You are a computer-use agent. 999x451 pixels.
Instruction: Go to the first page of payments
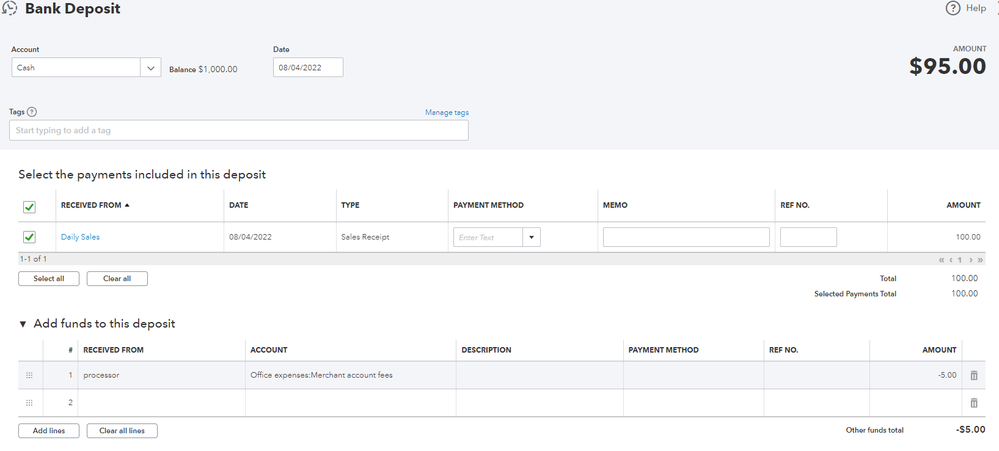[x=941, y=260]
